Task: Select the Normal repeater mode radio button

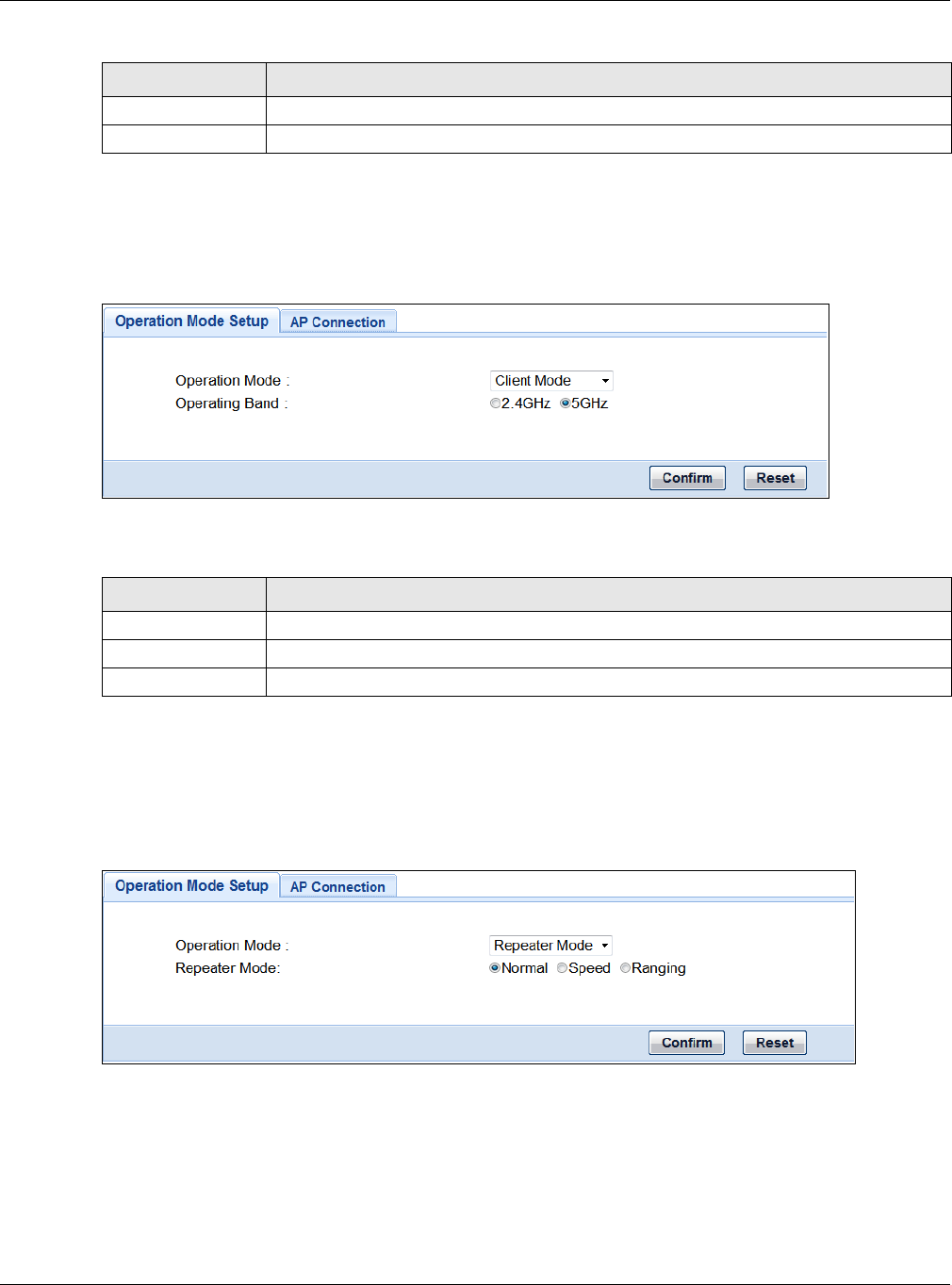Action: 495,968
